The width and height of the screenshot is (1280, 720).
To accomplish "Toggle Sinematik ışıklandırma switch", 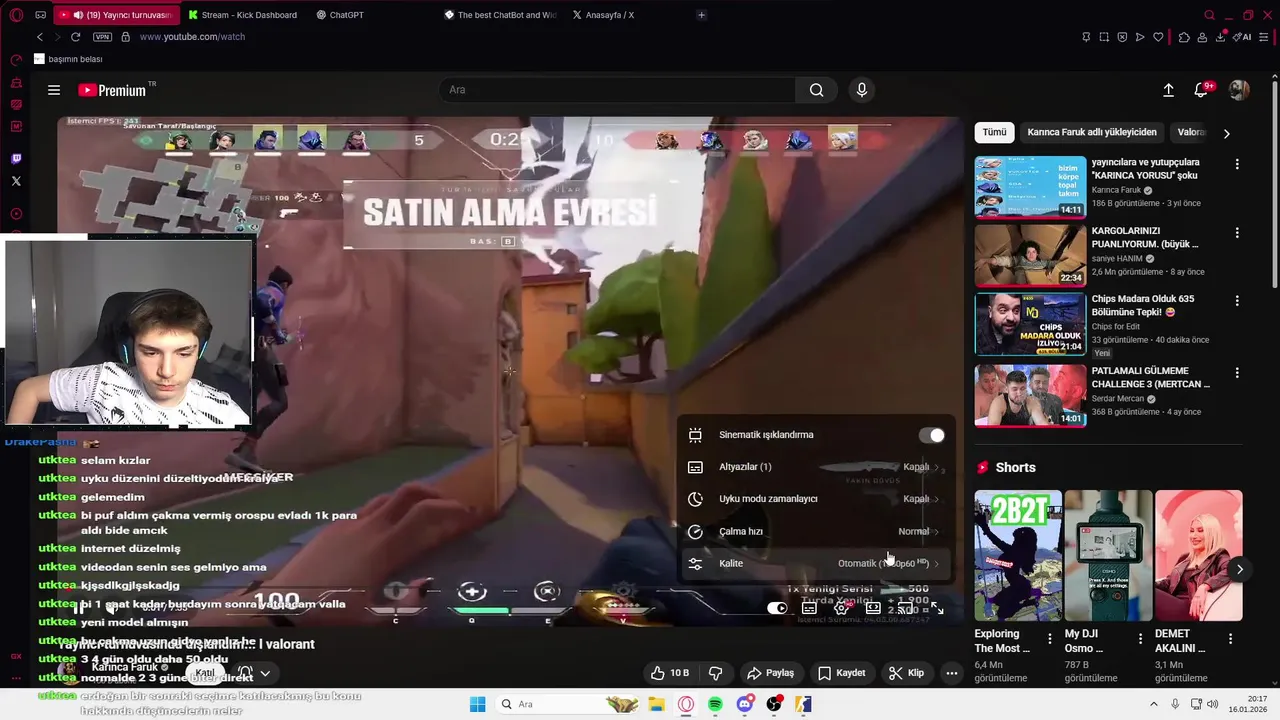I will 931,435.
